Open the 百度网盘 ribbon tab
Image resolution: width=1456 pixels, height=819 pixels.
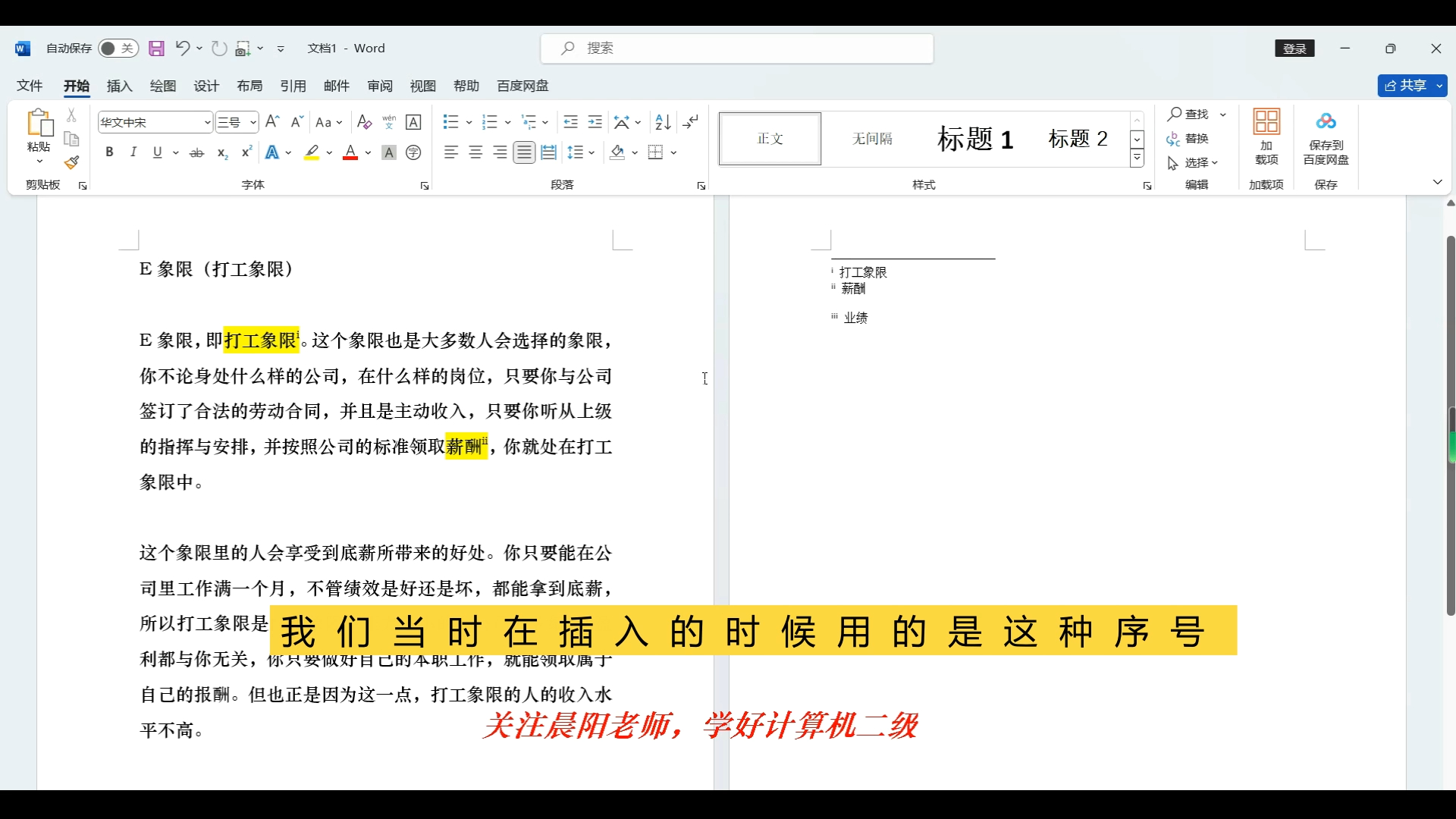(522, 86)
